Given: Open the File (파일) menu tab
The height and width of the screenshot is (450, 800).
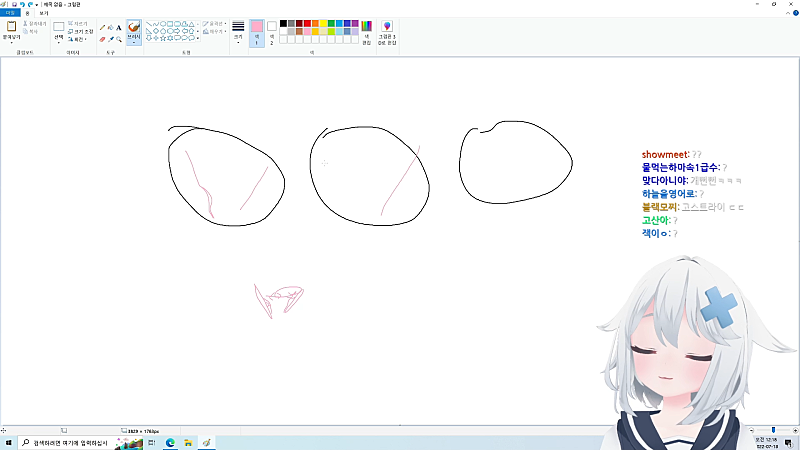Looking at the screenshot, I should click(x=11, y=13).
